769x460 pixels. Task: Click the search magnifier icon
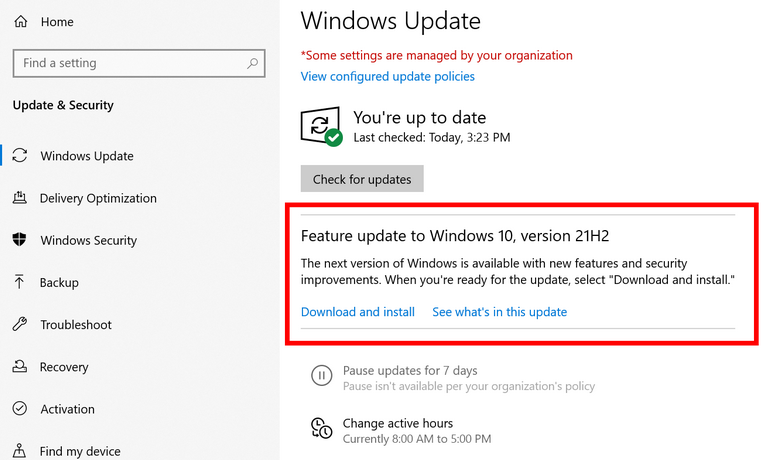252,63
